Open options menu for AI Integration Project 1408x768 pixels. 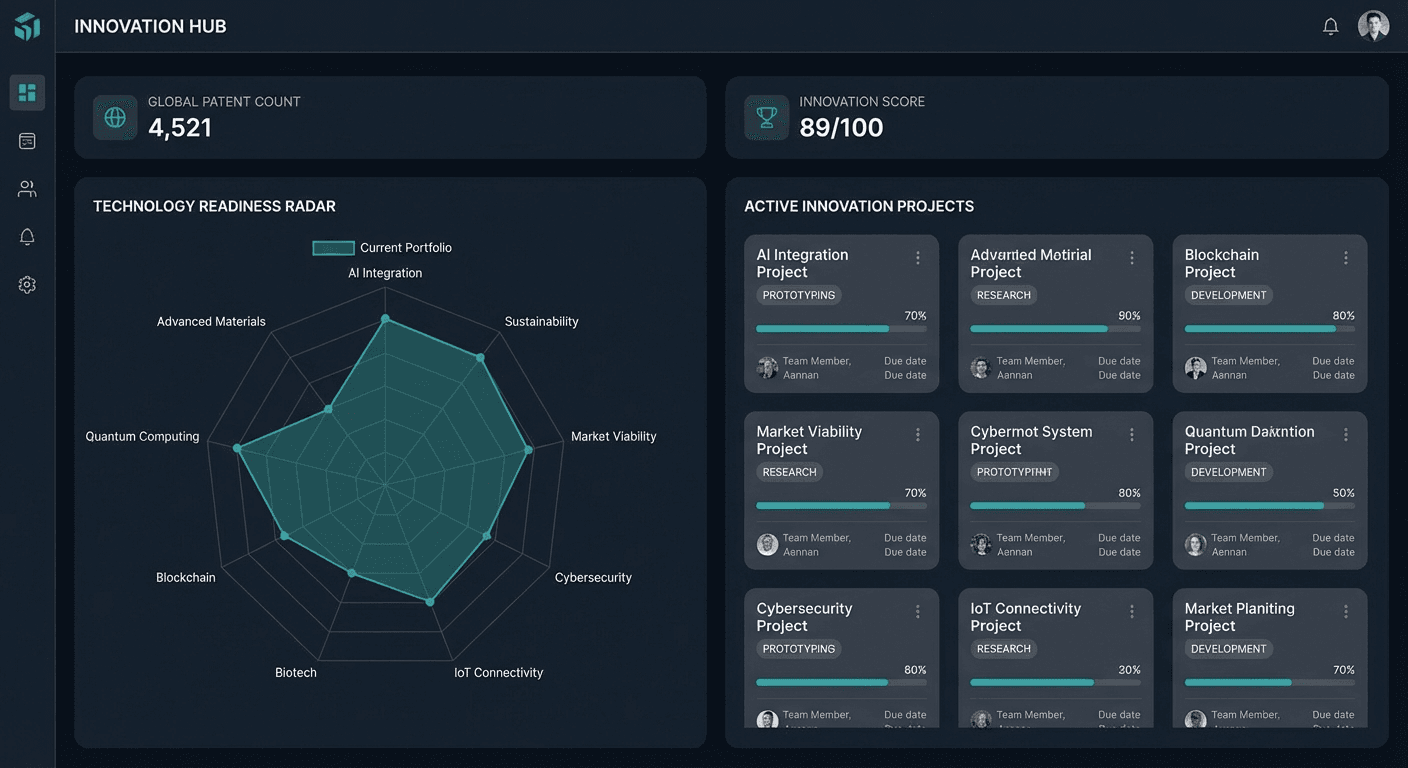tap(917, 258)
